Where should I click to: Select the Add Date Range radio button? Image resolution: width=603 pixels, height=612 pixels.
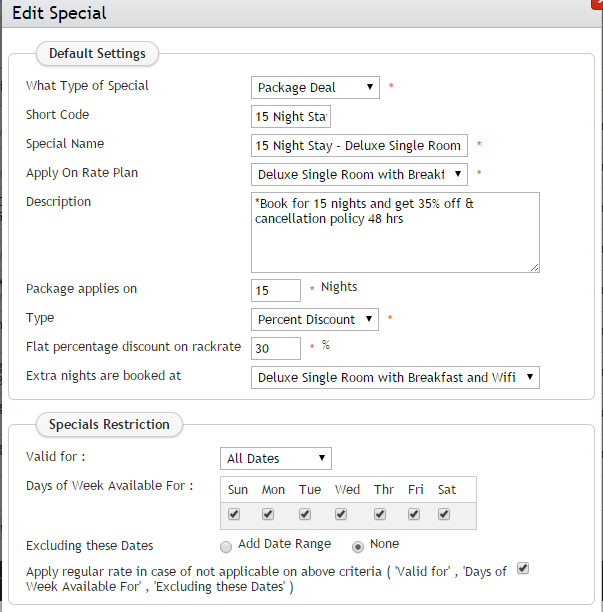[226, 546]
